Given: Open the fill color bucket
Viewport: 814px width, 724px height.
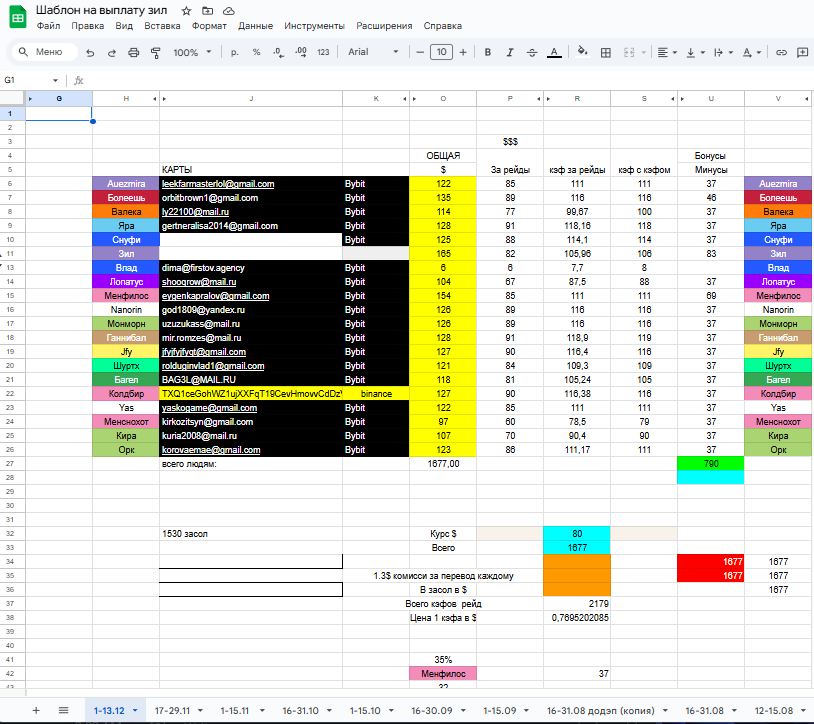Looking at the screenshot, I should coord(582,51).
